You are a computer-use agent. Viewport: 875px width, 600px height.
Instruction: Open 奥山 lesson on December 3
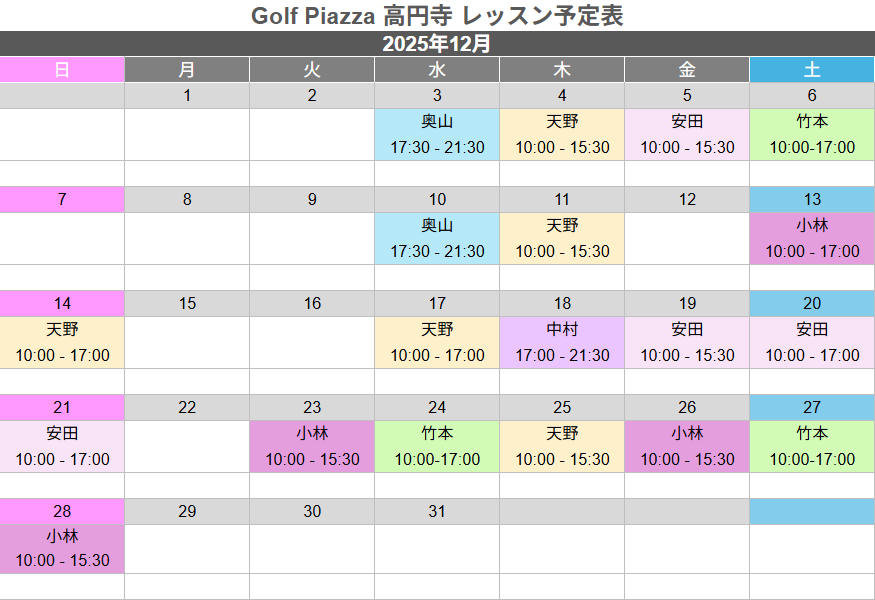coord(437,135)
